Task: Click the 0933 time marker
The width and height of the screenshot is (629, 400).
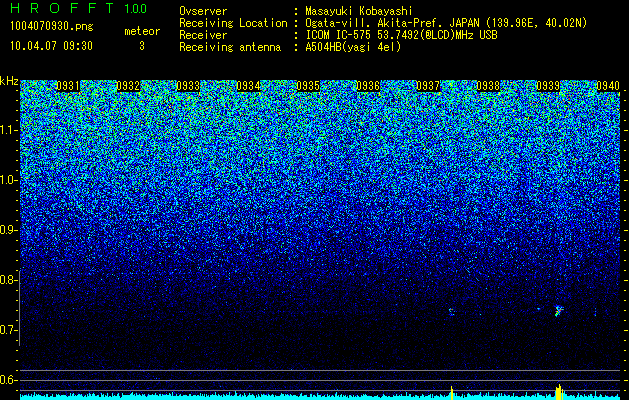Action: click(188, 86)
